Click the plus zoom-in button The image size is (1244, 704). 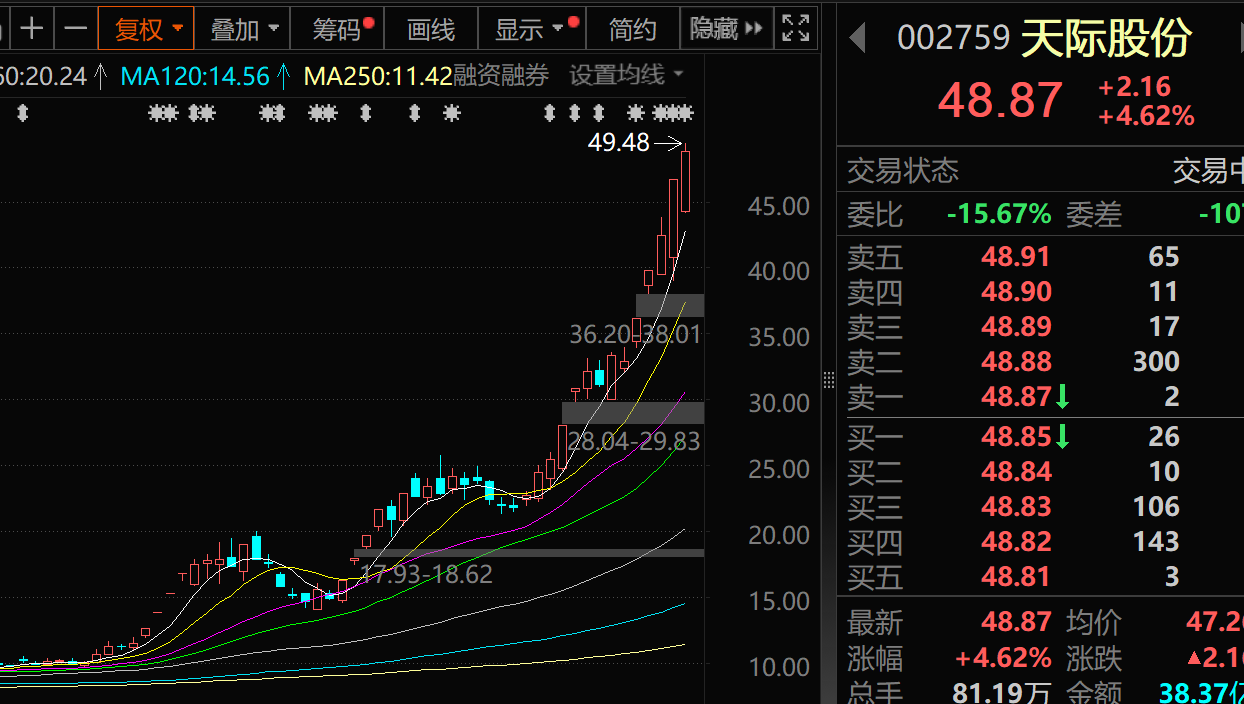(x=32, y=28)
